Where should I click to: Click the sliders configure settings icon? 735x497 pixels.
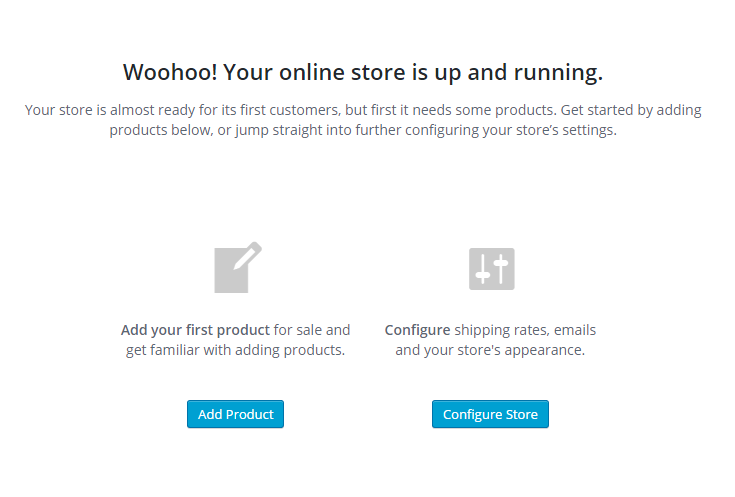492,269
